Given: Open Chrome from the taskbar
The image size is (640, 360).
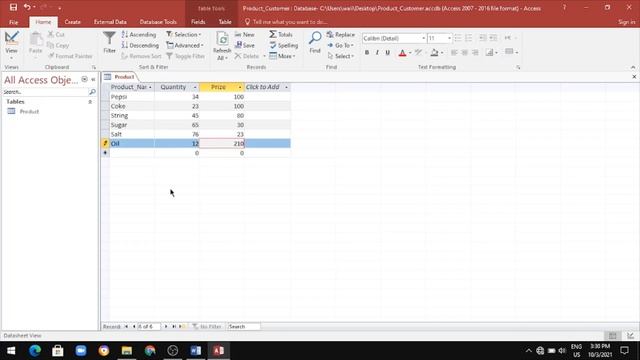Looking at the screenshot, I should click(x=150, y=351).
